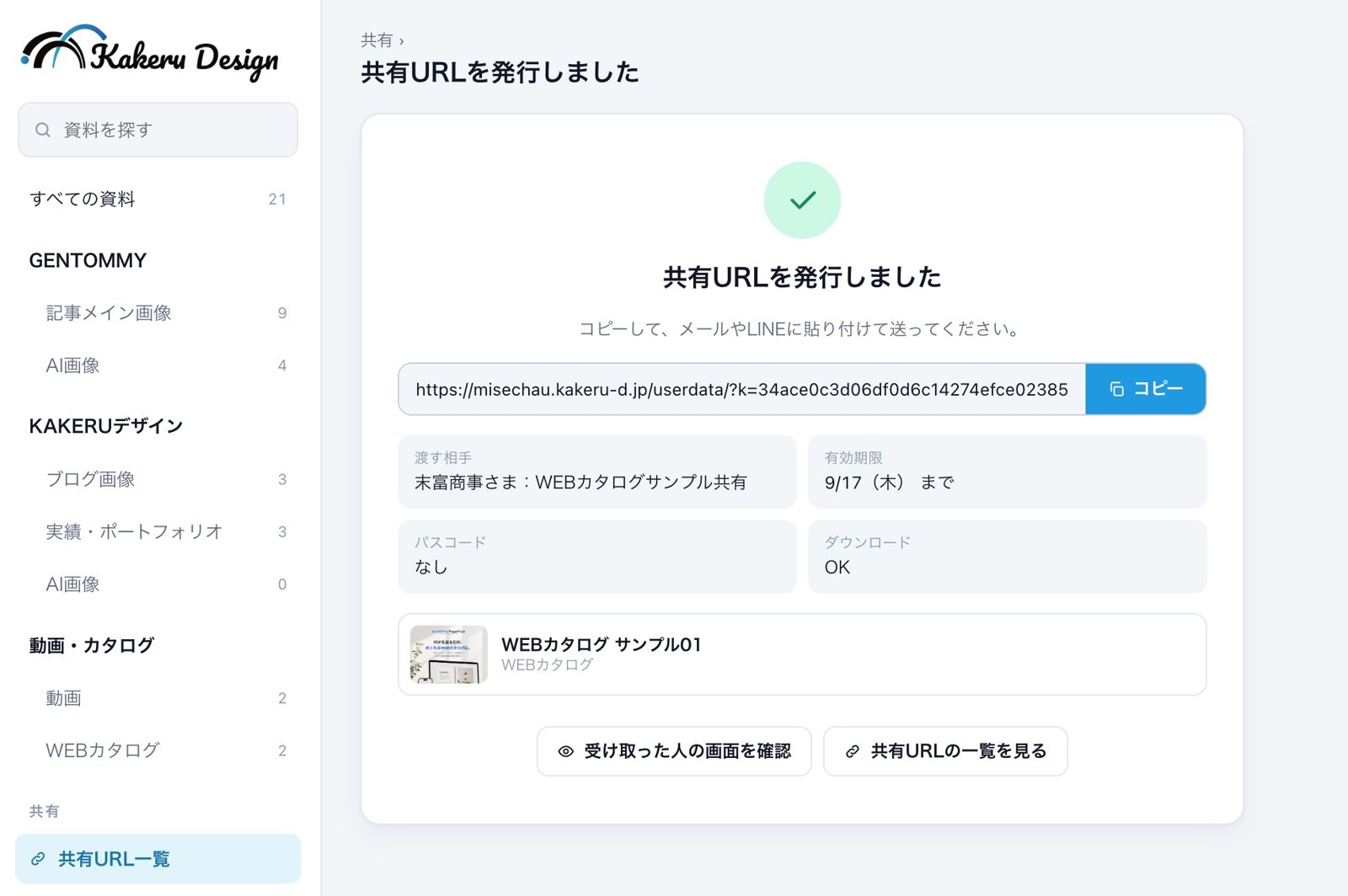Click the download value OK
Viewport: 1348px width, 896px height.
(x=837, y=567)
